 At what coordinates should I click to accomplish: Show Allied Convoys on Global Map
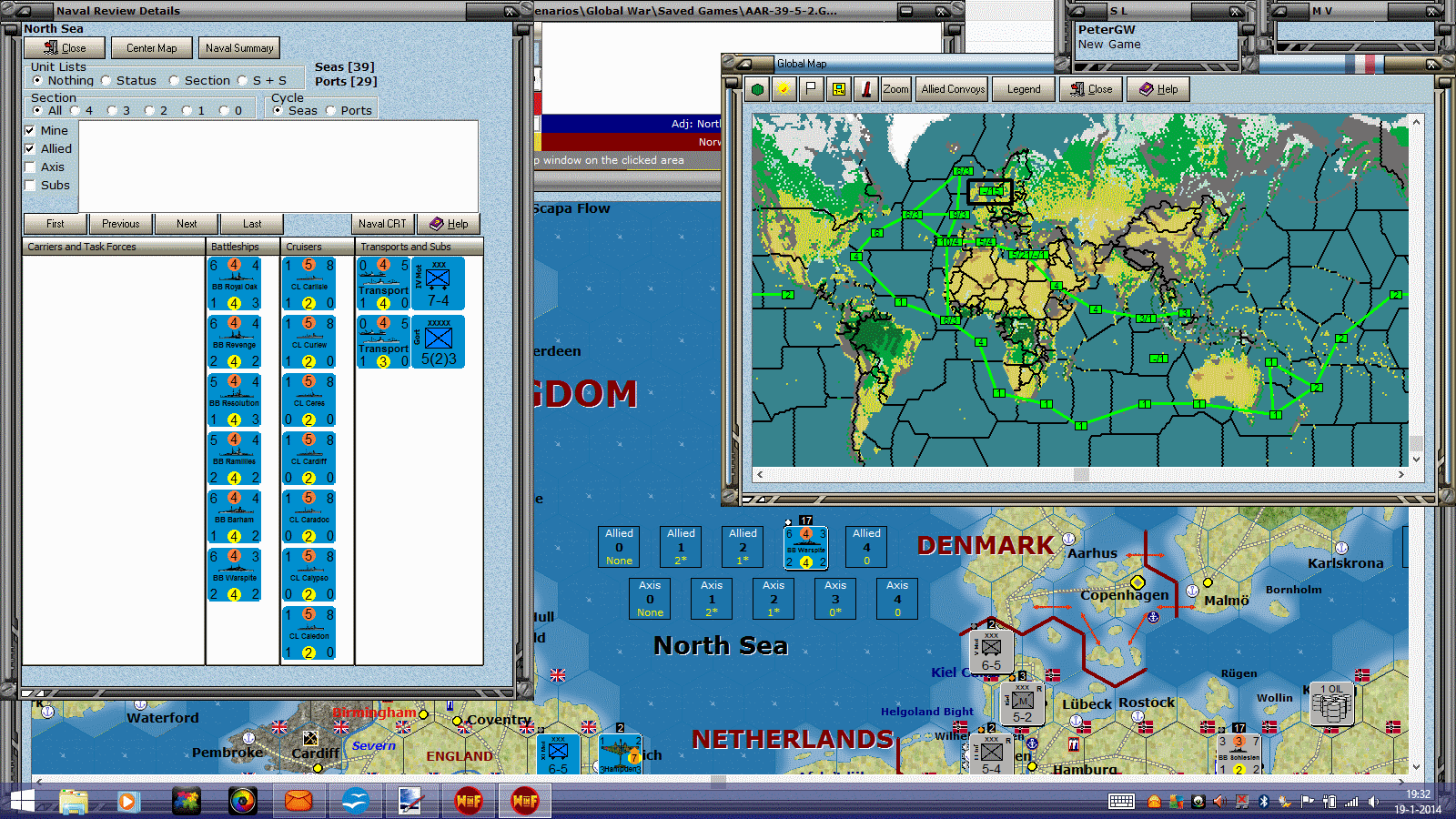coord(953,89)
